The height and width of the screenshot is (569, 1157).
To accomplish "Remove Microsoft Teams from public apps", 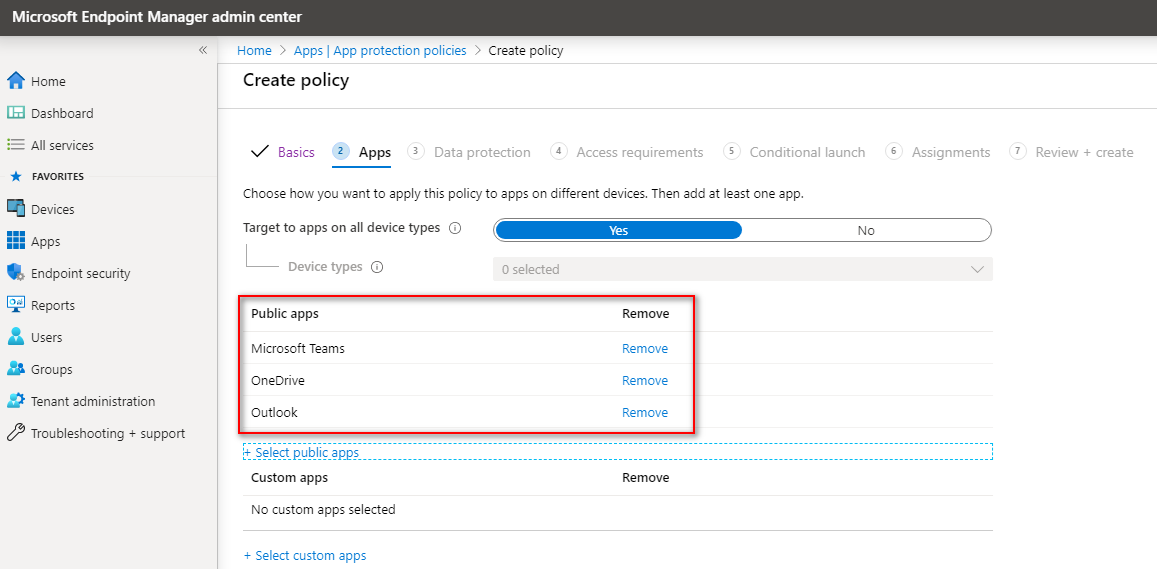I will tap(645, 348).
